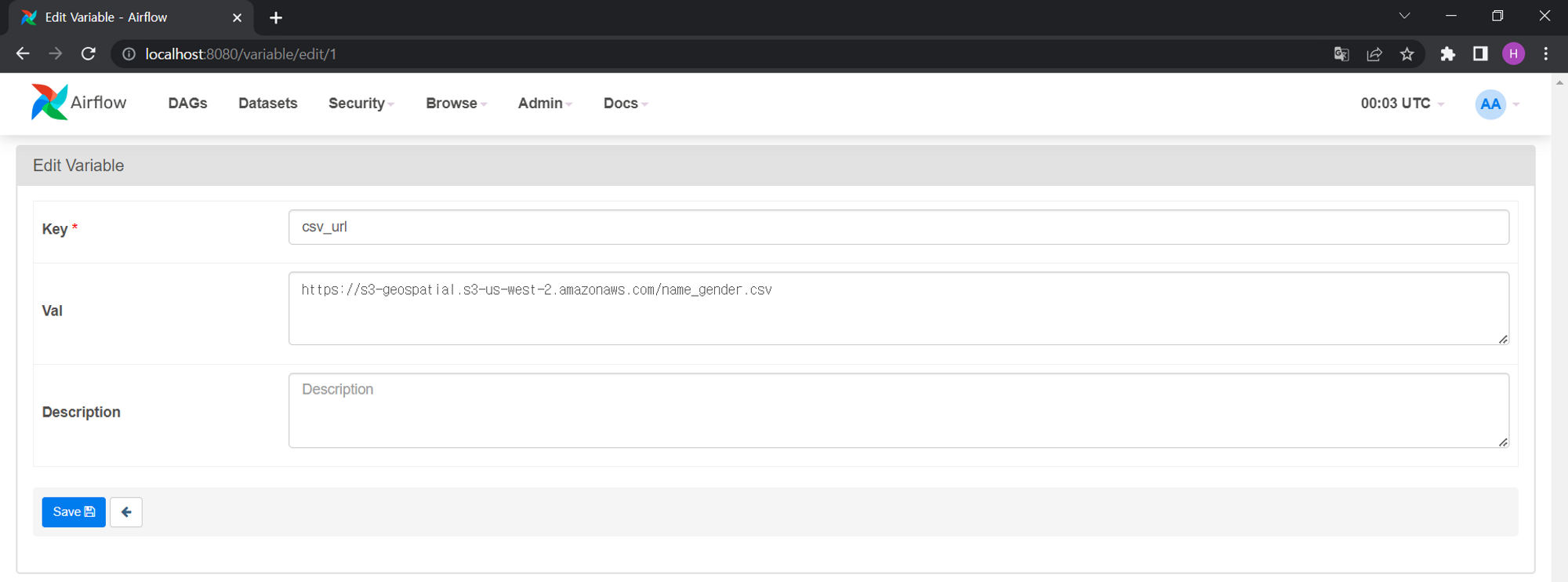Viewport: 1568px width, 582px height.
Task: Click the Edit Variable panel heading
Action: [78, 166]
